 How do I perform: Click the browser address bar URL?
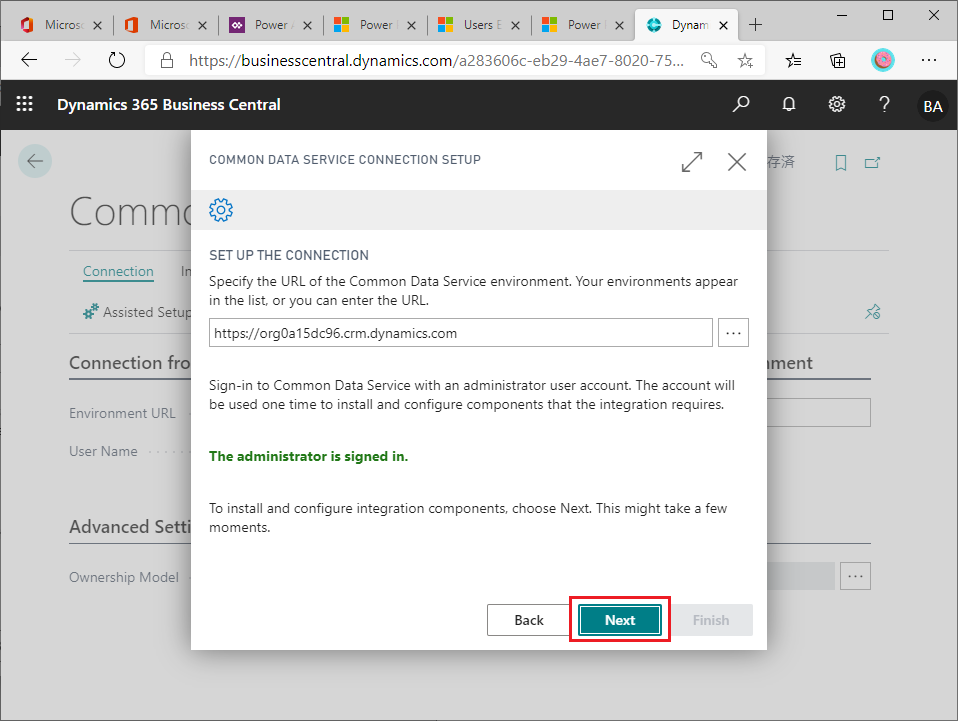pyautogui.click(x=436, y=60)
